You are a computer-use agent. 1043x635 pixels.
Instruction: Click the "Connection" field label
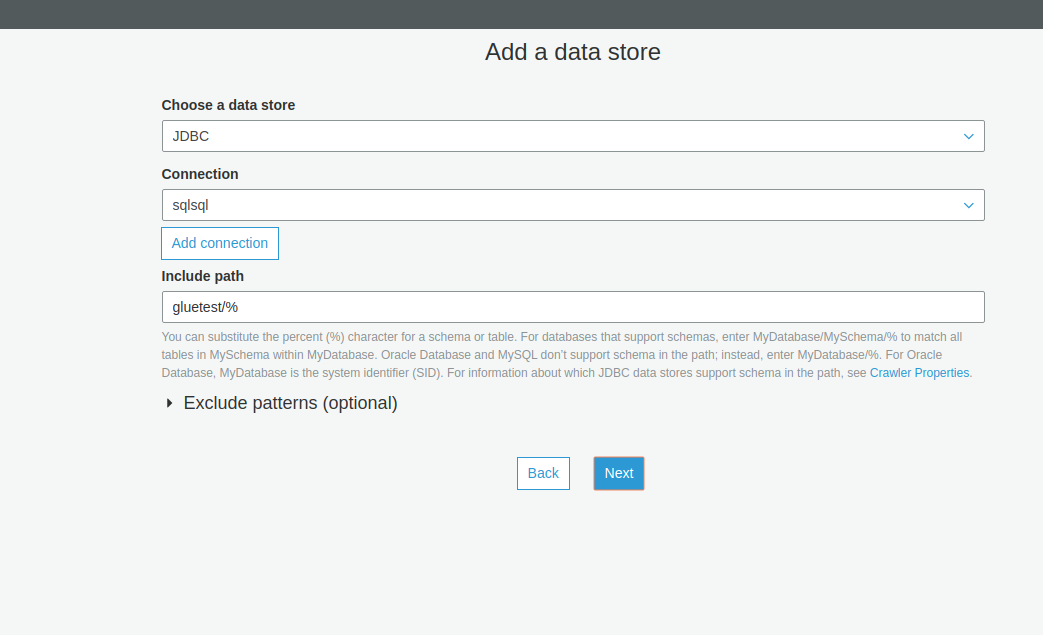click(x=200, y=174)
